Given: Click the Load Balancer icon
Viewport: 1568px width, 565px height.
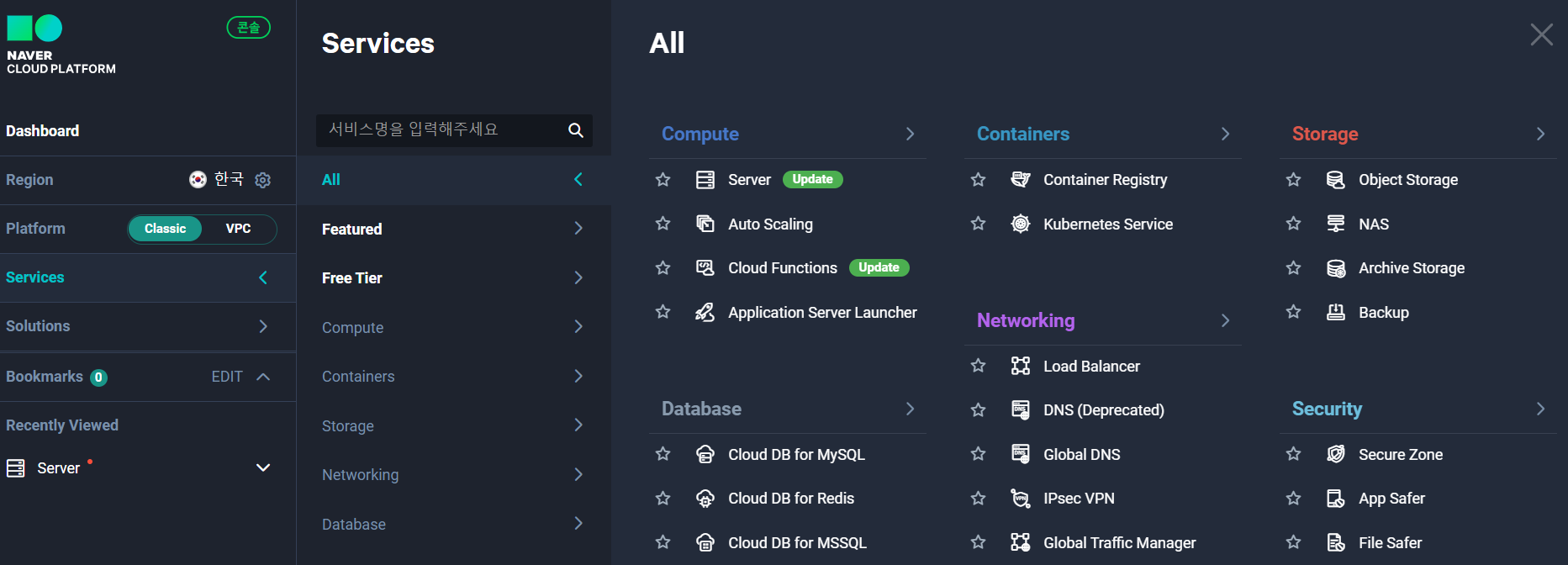Looking at the screenshot, I should pos(1021,366).
